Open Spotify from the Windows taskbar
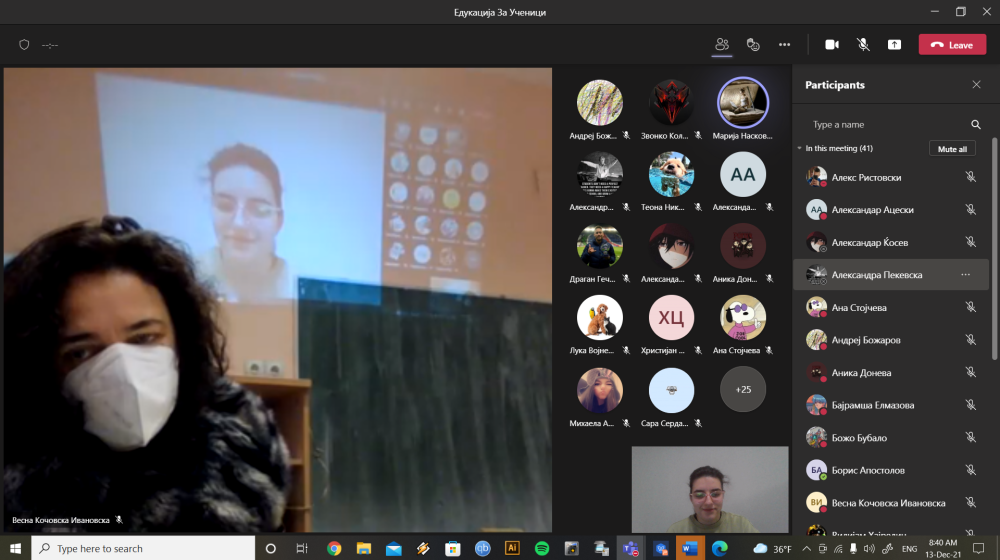This screenshot has height=560, width=1000. pyautogui.click(x=542, y=548)
